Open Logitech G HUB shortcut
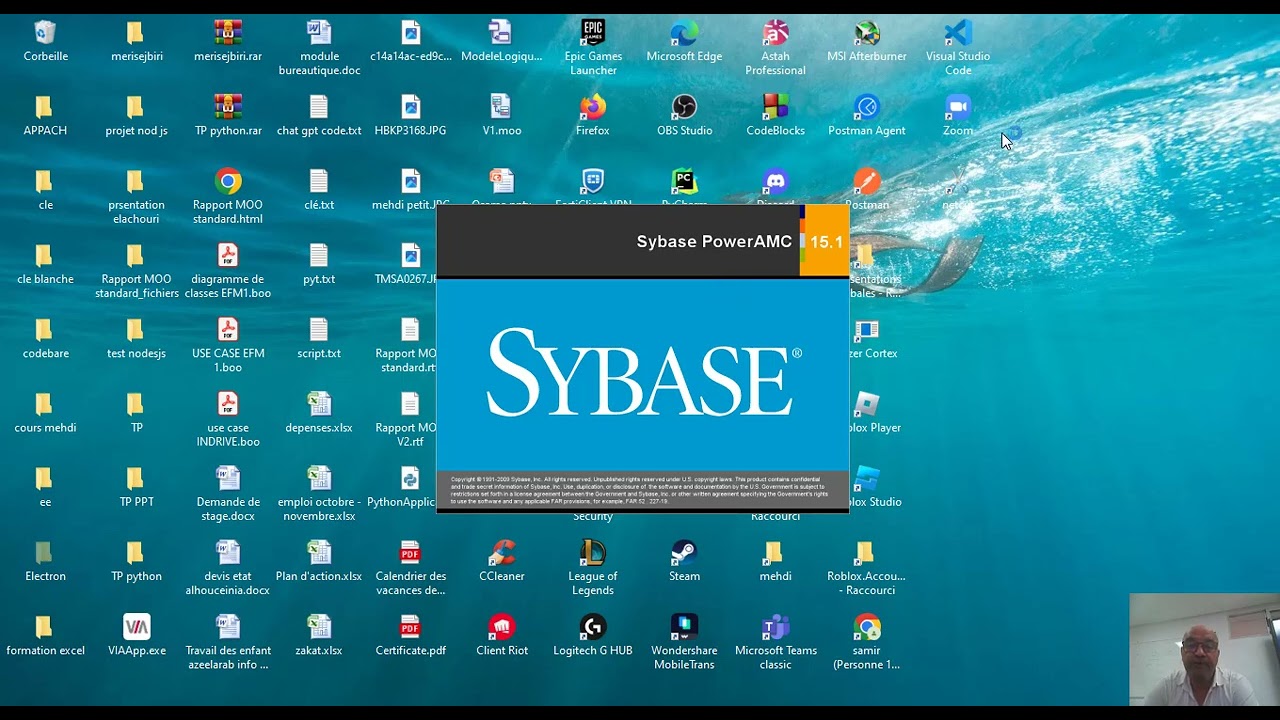Screen dimensions: 1280x720 click(593, 635)
